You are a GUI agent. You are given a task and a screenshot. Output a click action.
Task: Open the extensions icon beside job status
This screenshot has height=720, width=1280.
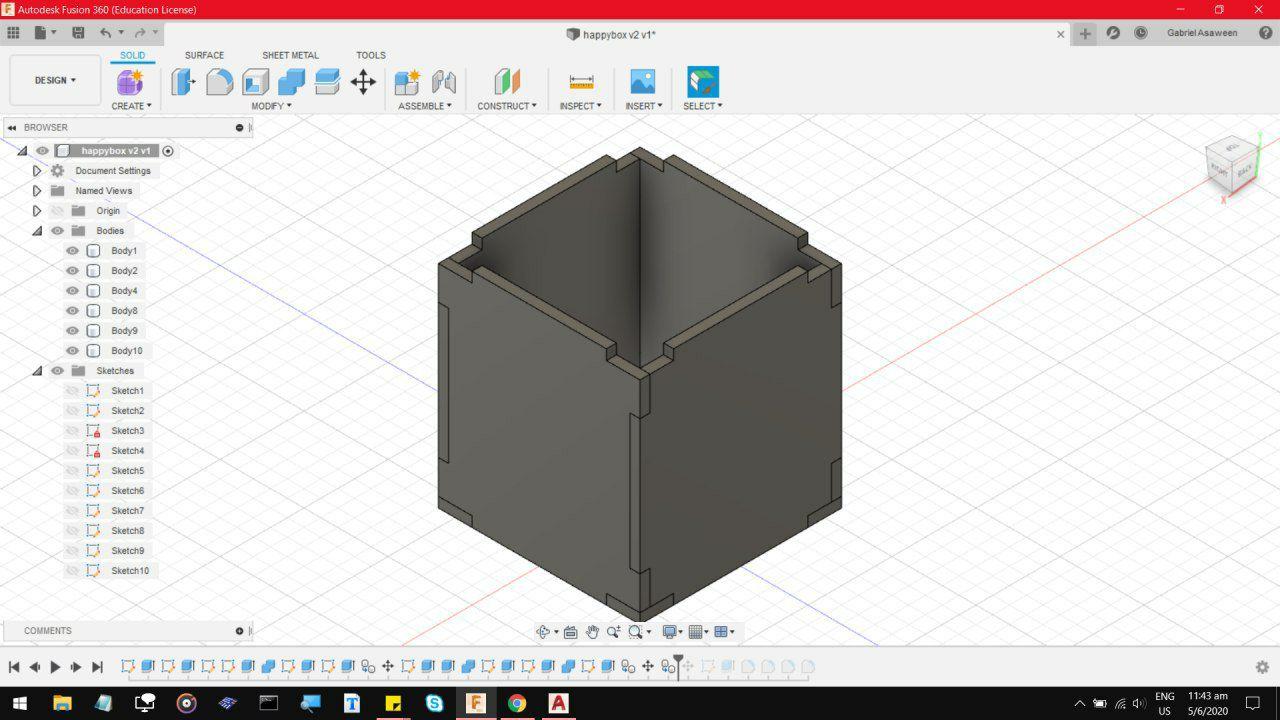point(1113,33)
